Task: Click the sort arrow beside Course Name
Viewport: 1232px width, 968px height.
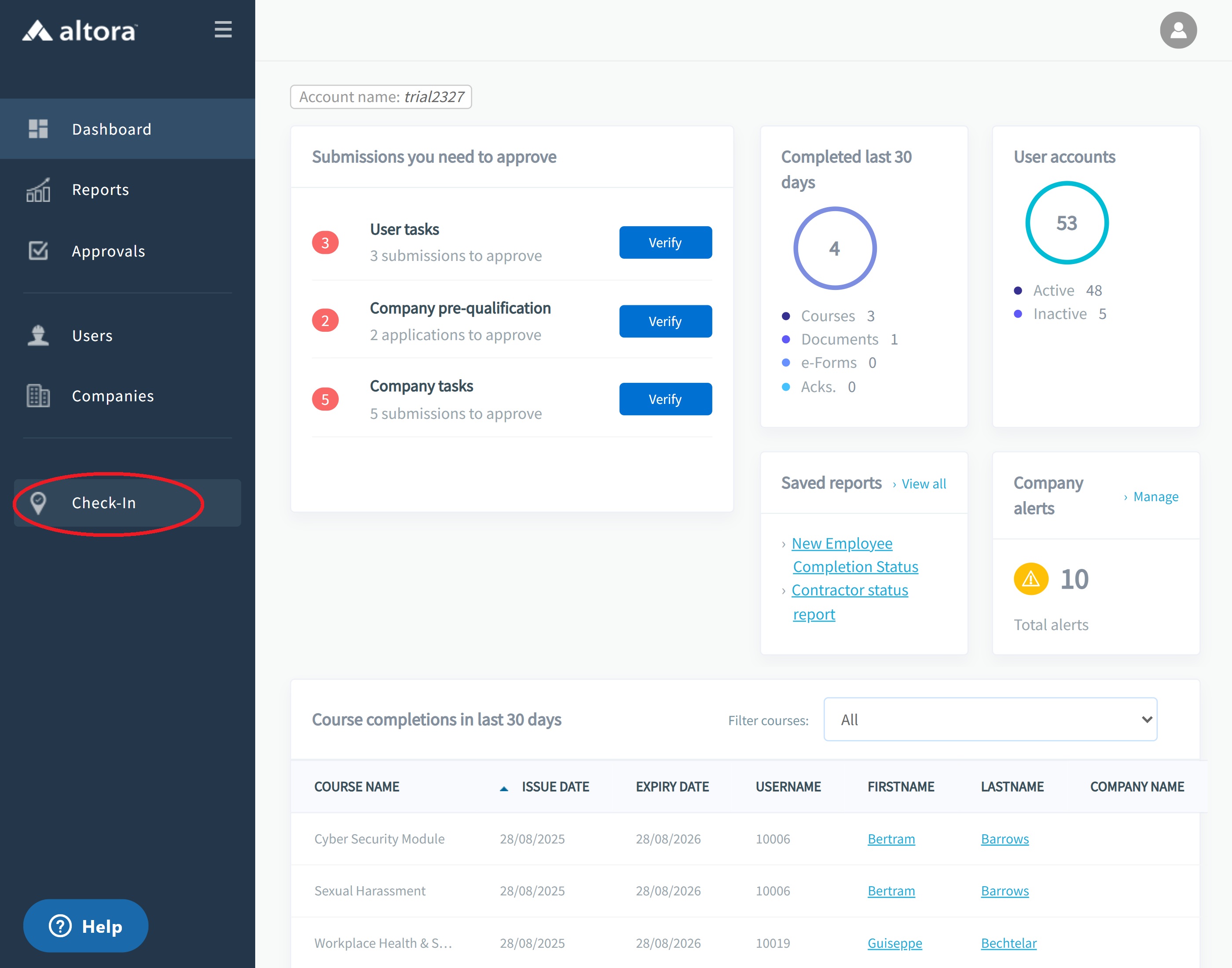Action: (503, 788)
